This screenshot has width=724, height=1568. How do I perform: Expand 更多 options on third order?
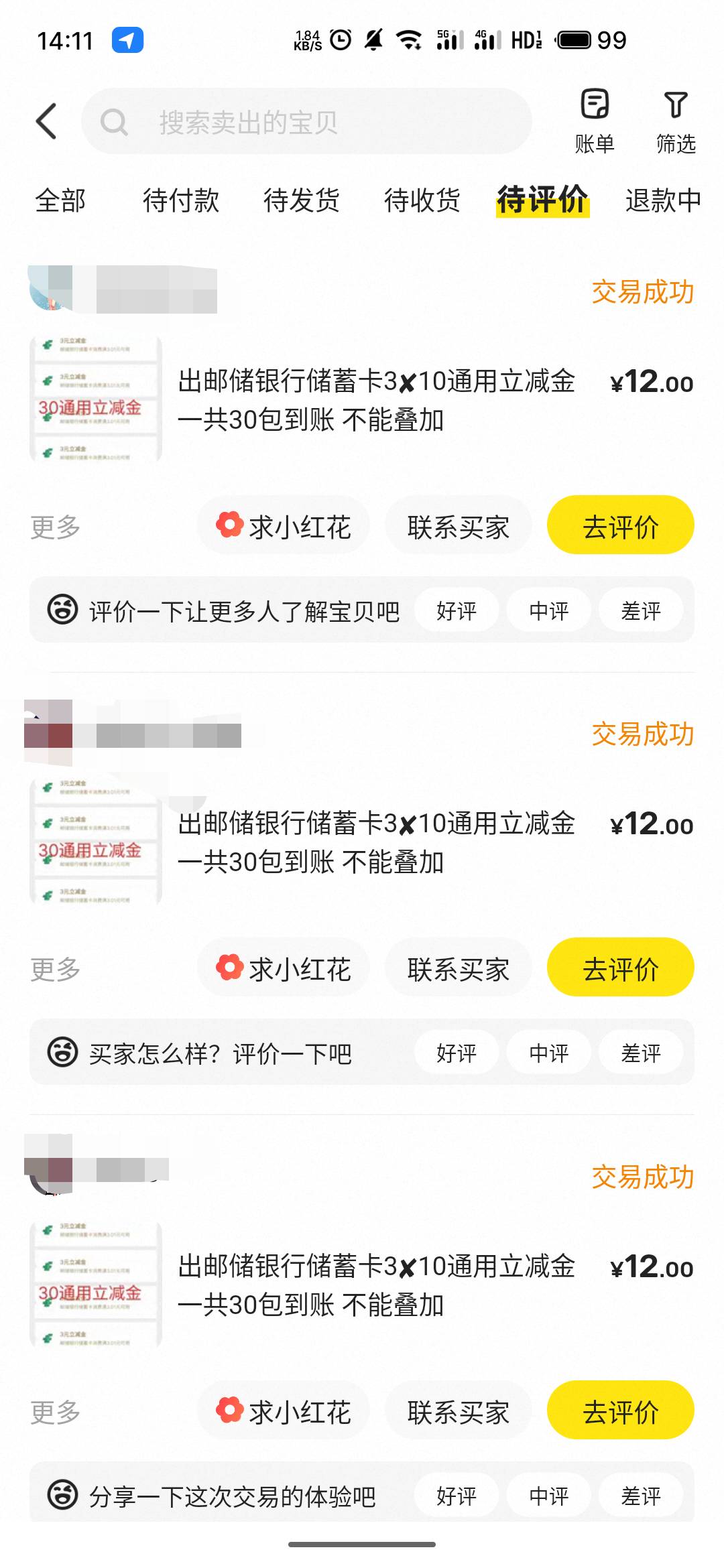point(56,1412)
